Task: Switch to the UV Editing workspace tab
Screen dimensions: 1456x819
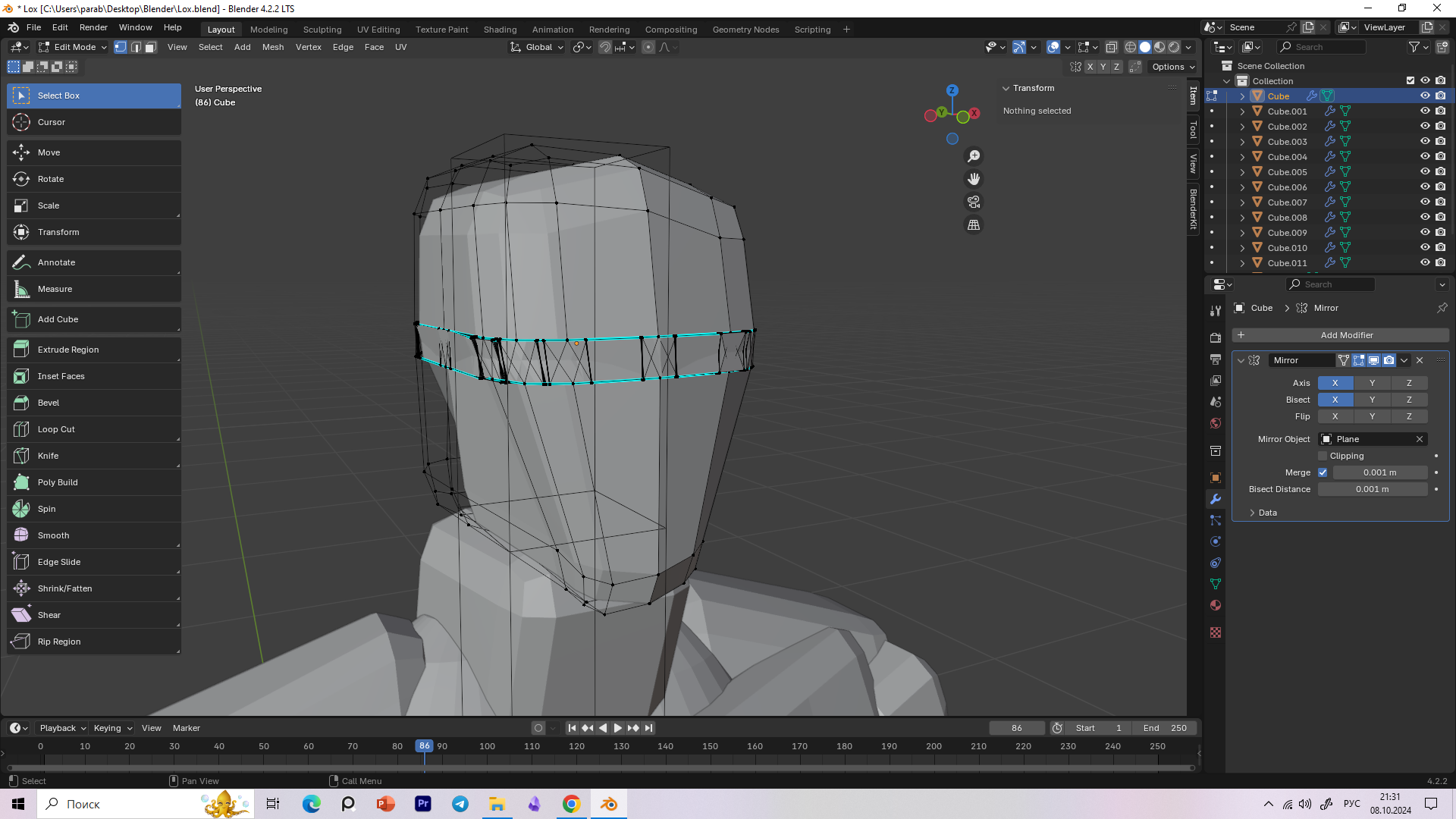Action: pos(378,30)
